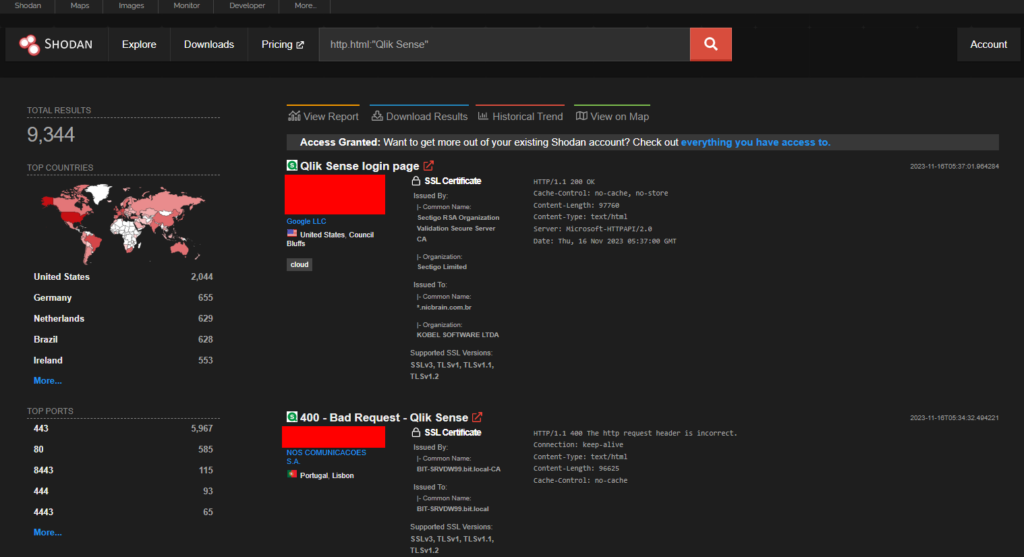The image size is (1024, 557).
Task: Open the Downloads menu item
Action: 209,44
